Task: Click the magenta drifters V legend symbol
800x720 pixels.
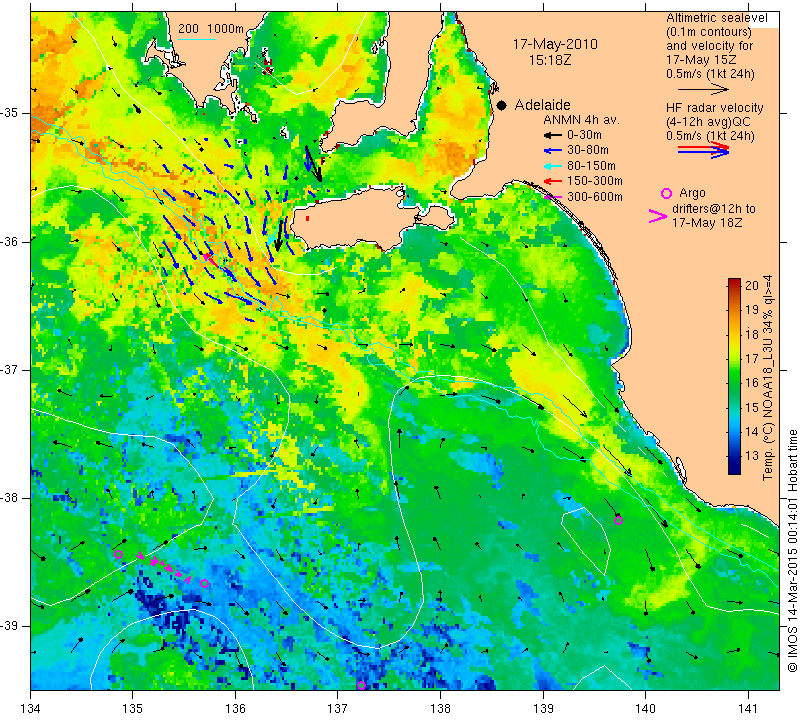Action: (x=658, y=216)
